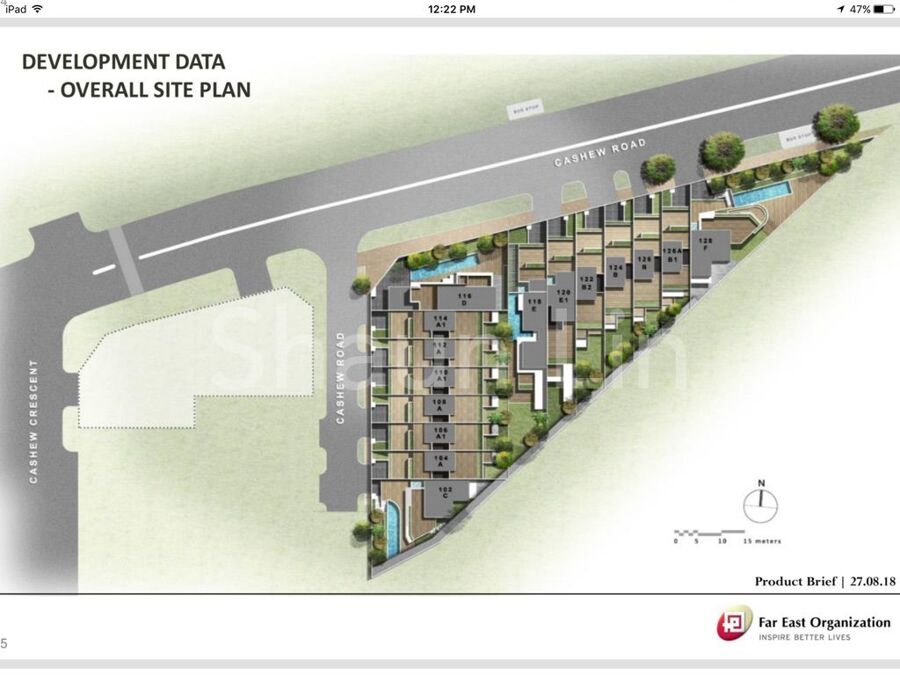
Task: Click the north compass symbol
Action: point(761,500)
